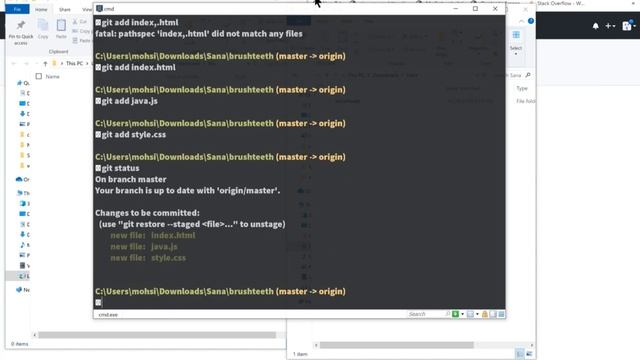Minimize the cmd window
Viewport: 640px width, 360px height.
(x=456, y=9)
